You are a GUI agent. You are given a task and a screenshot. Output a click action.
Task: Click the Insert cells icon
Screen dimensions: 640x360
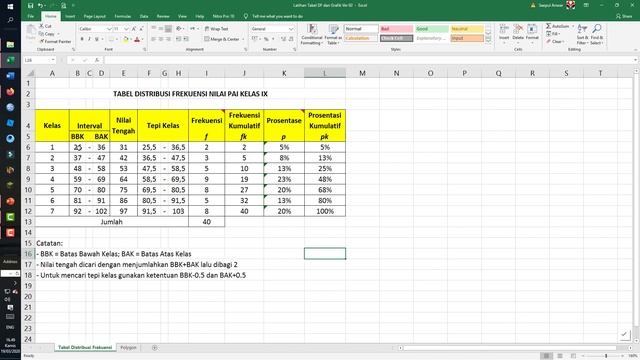pyautogui.click(x=504, y=32)
